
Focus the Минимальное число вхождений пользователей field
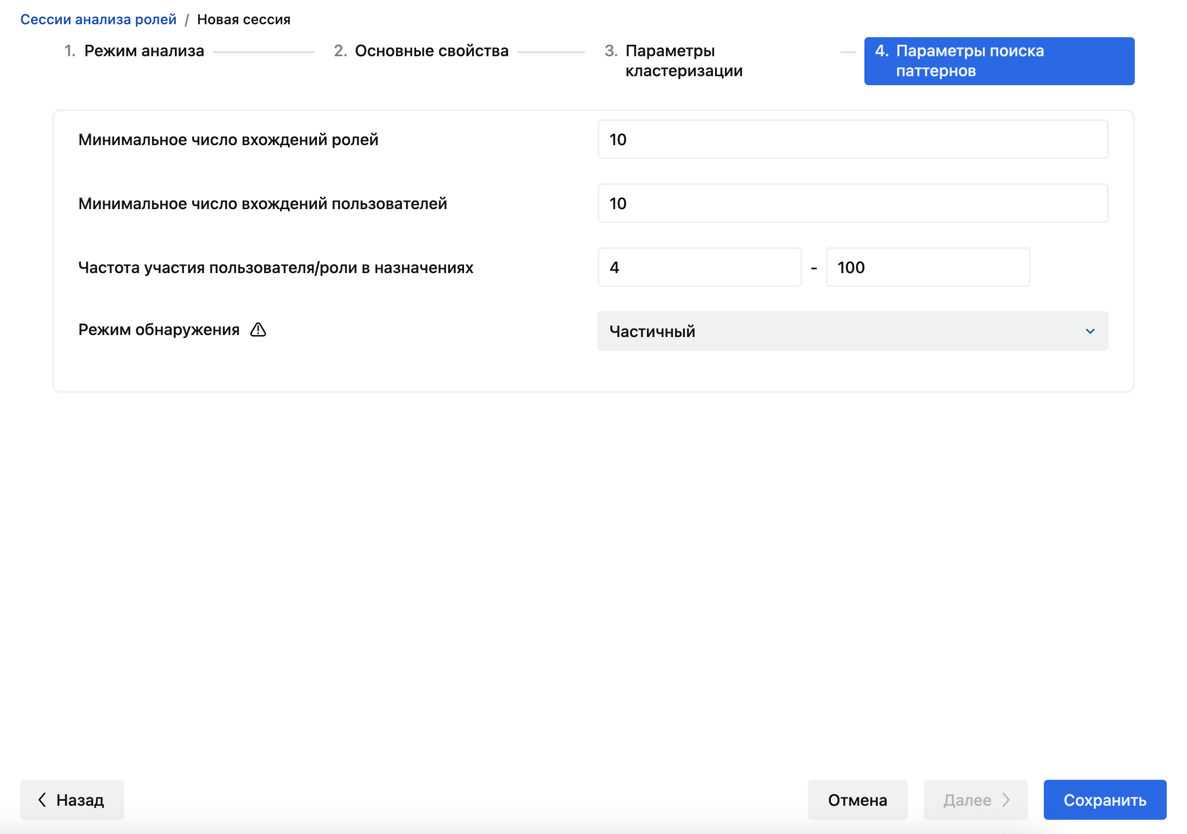[852, 204]
